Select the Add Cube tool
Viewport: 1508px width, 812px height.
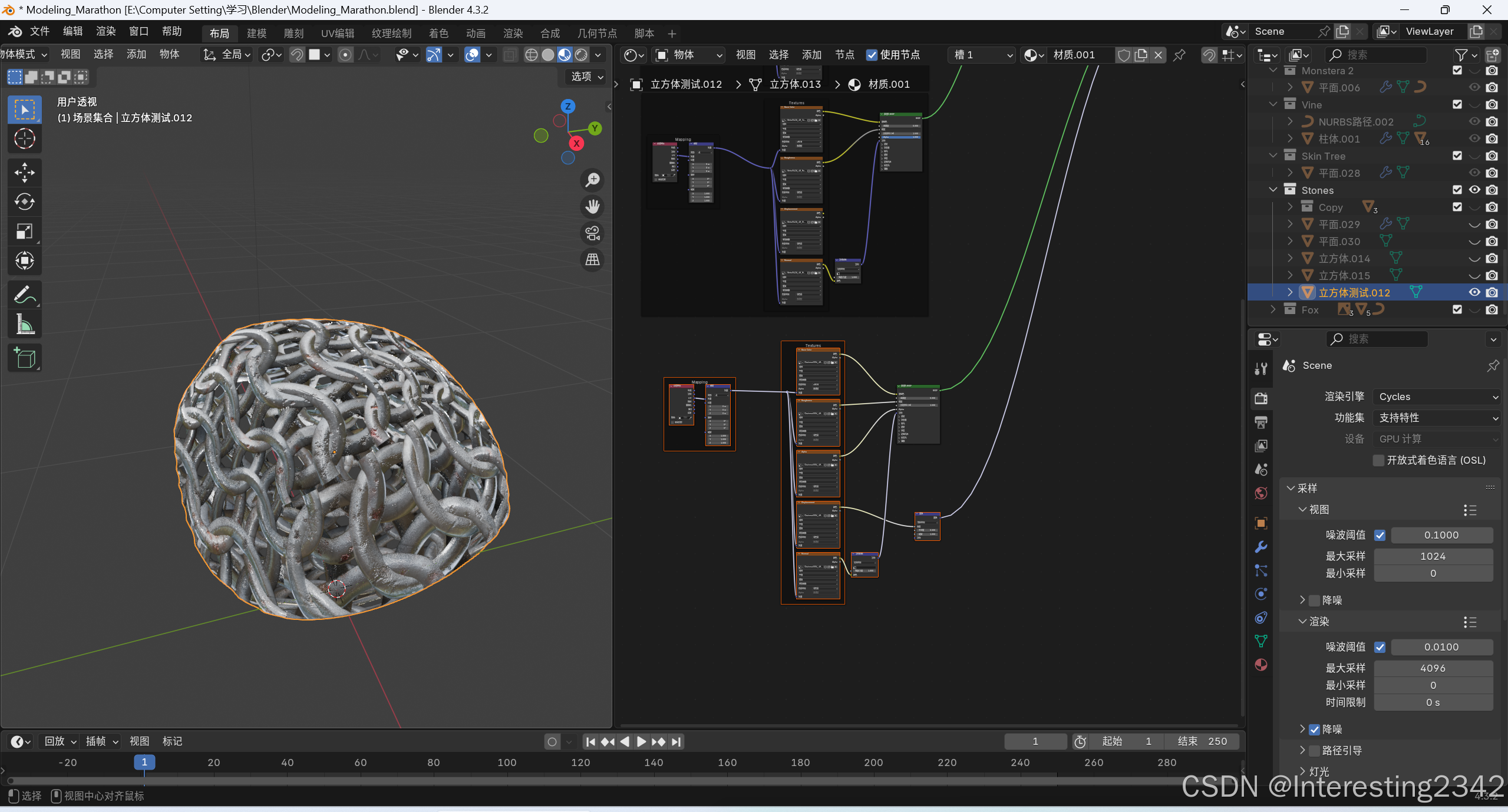pos(24,358)
